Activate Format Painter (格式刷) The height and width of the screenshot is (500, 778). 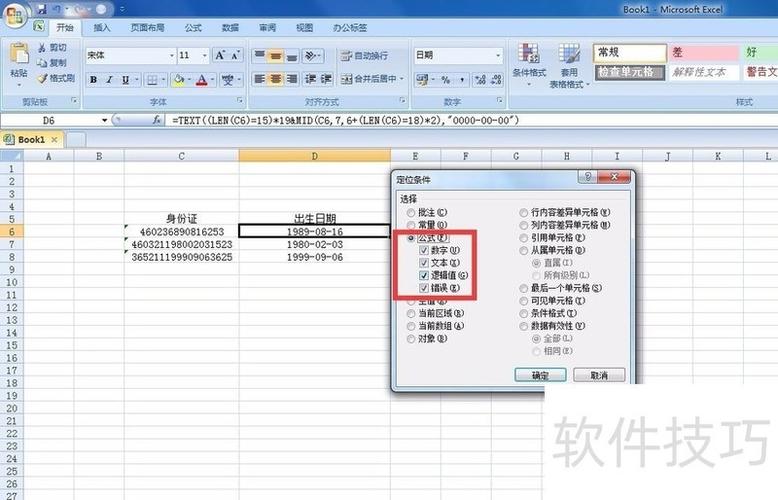click(56, 78)
